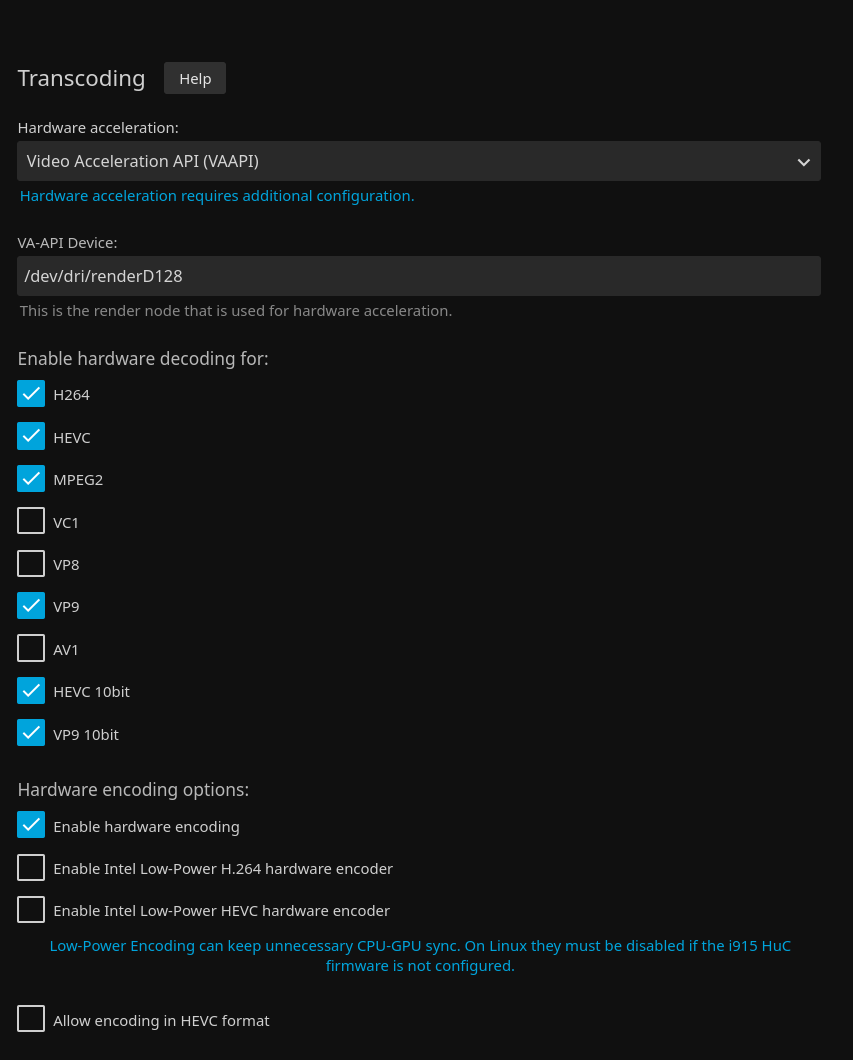
Task: Click the VA-API Device input field
Action: click(419, 276)
